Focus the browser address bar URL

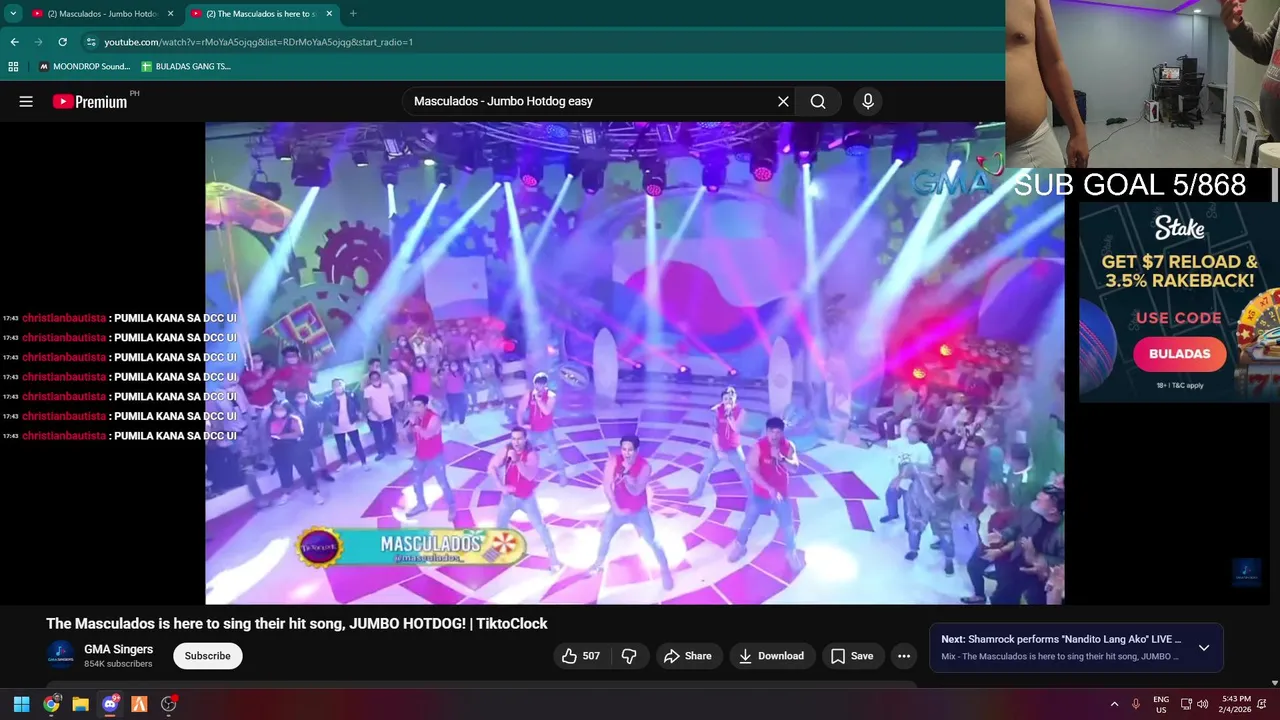259,42
